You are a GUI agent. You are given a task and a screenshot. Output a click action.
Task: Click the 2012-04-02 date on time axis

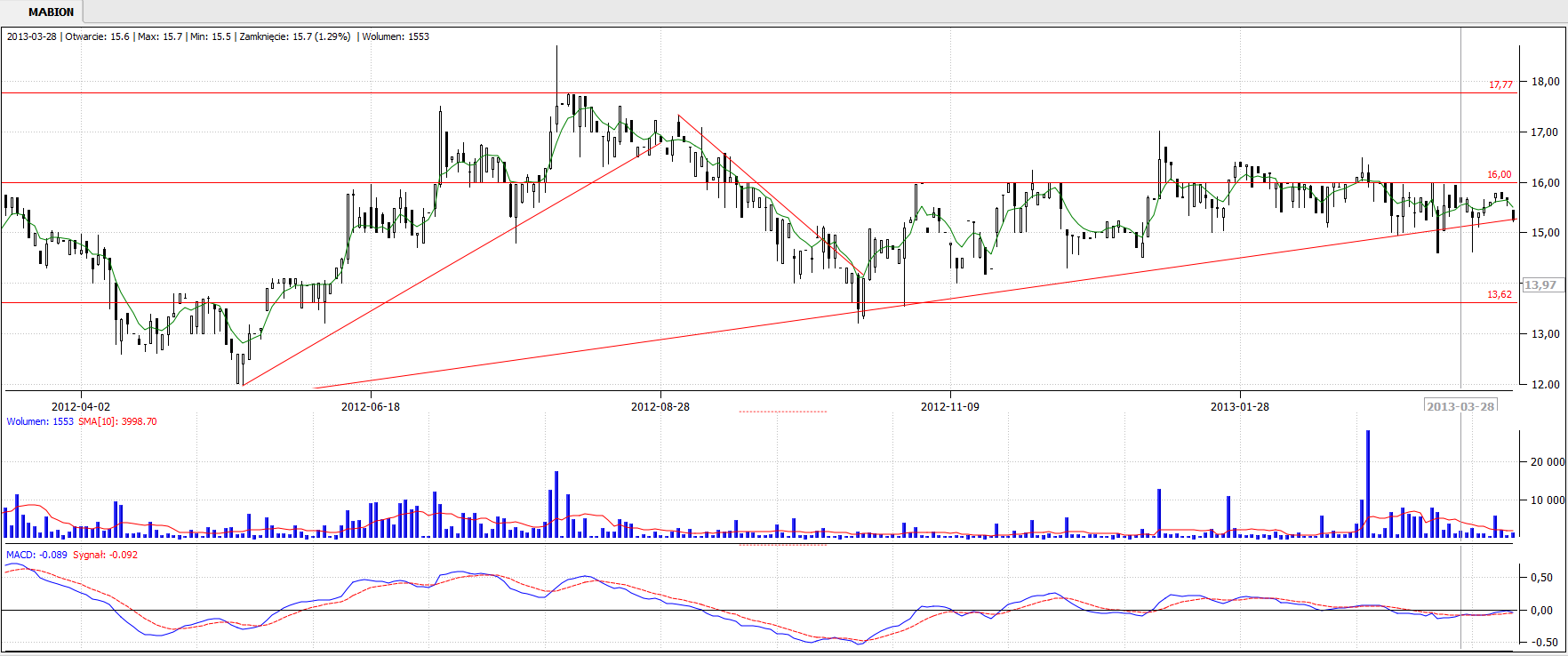81,406
